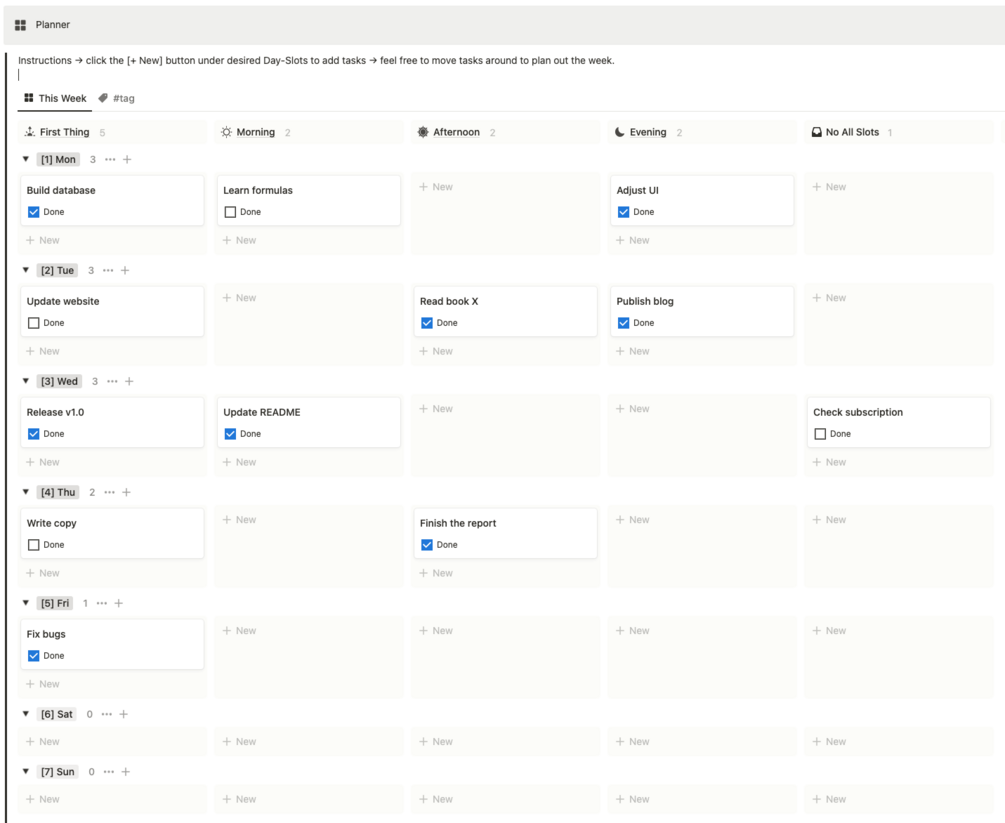The width and height of the screenshot is (1005, 823).
Task: Tick the Done box for Check subscription
Action: (820, 434)
